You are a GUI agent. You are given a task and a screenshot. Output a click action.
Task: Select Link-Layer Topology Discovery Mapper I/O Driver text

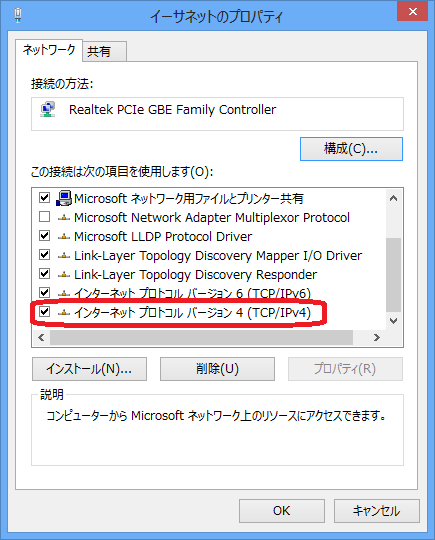[218, 256]
